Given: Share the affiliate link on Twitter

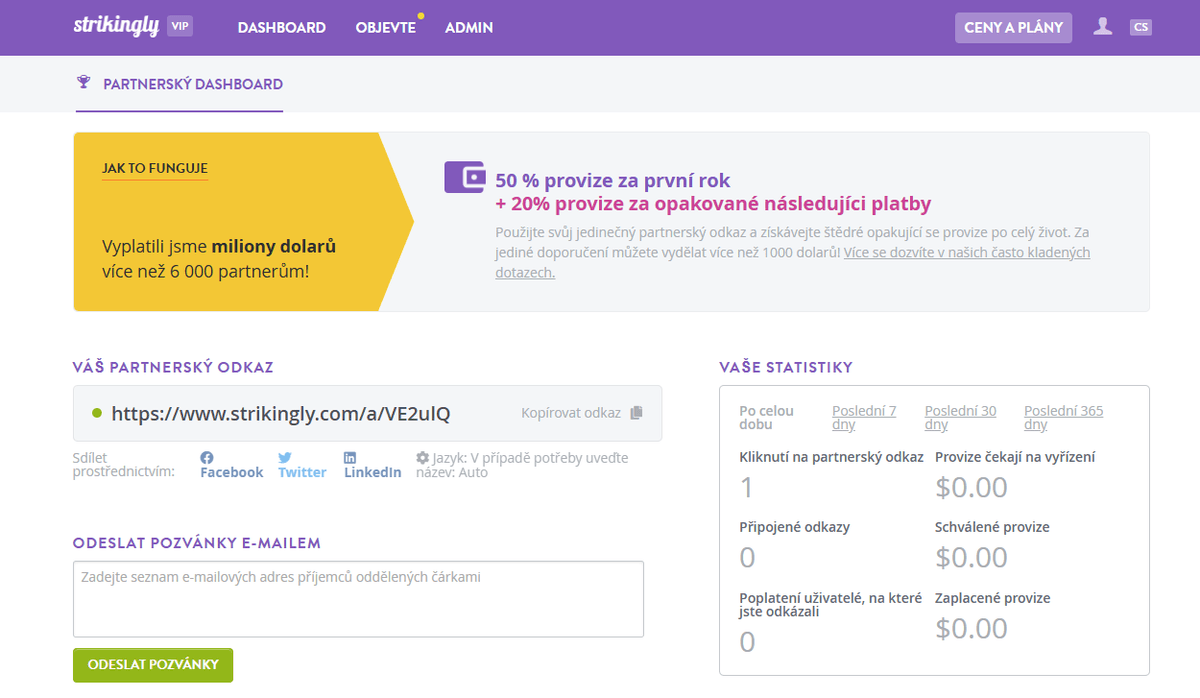Looking at the screenshot, I should click(x=301, y=465).
